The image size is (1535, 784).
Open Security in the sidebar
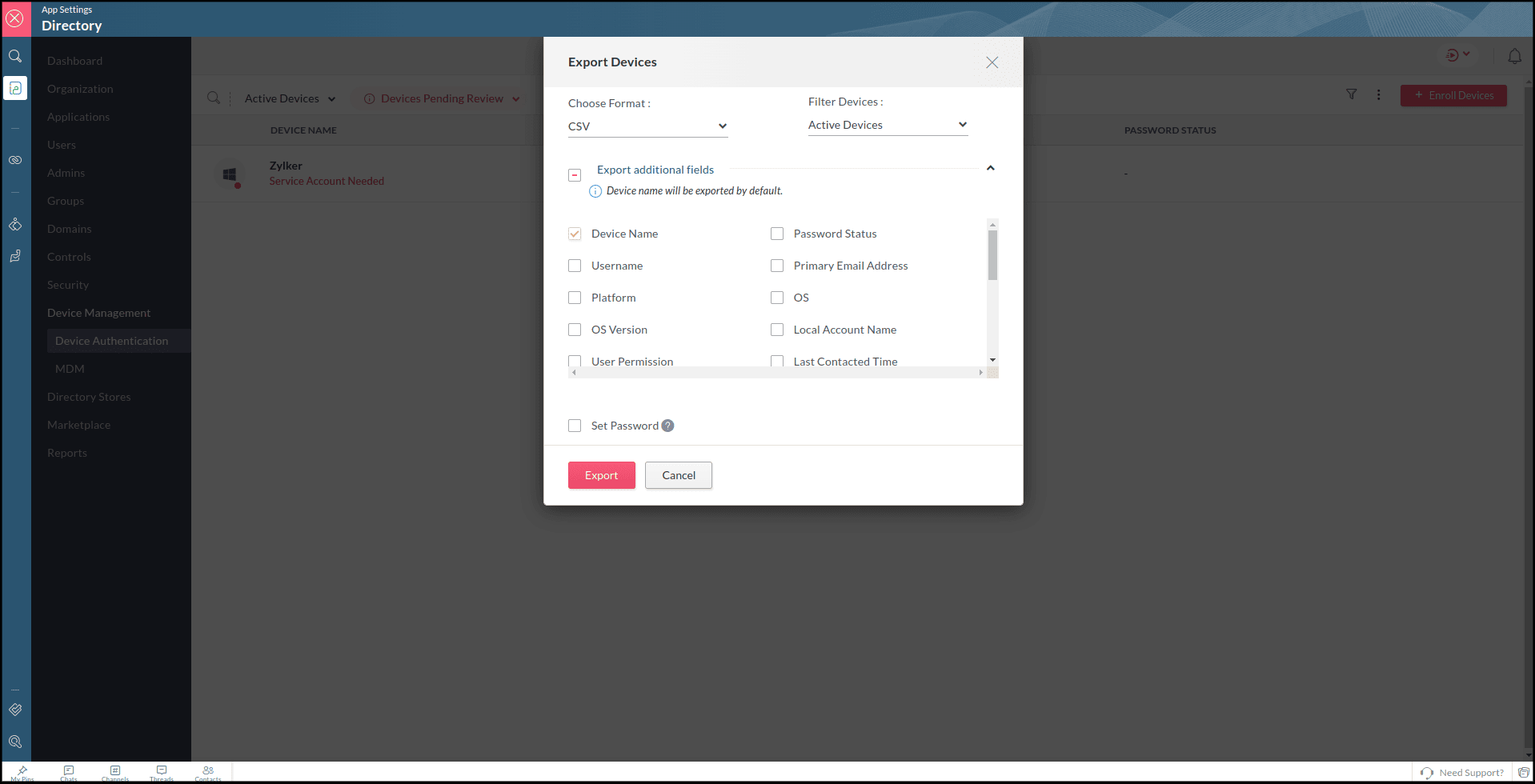point(68,285)
